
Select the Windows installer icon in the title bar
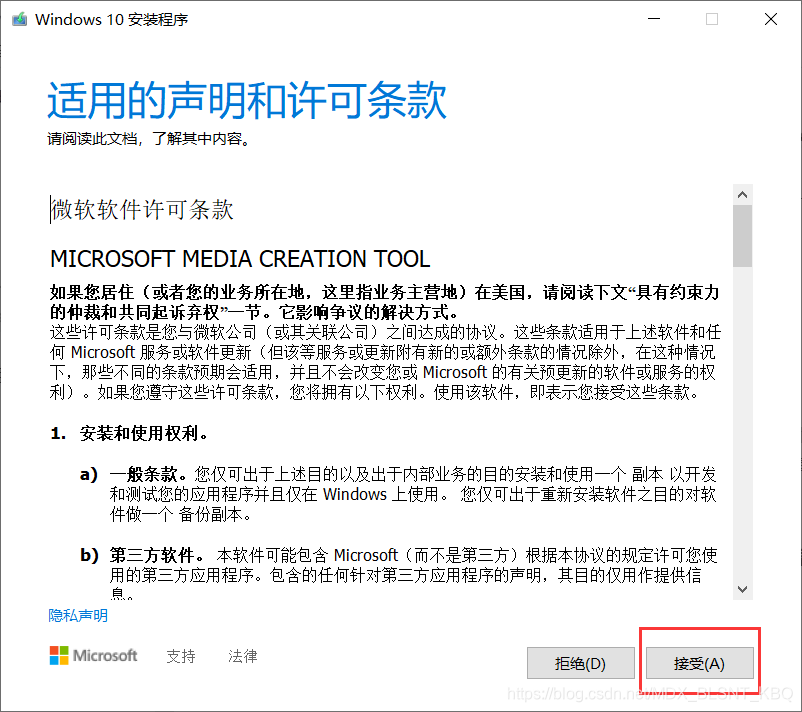[17, 18]
